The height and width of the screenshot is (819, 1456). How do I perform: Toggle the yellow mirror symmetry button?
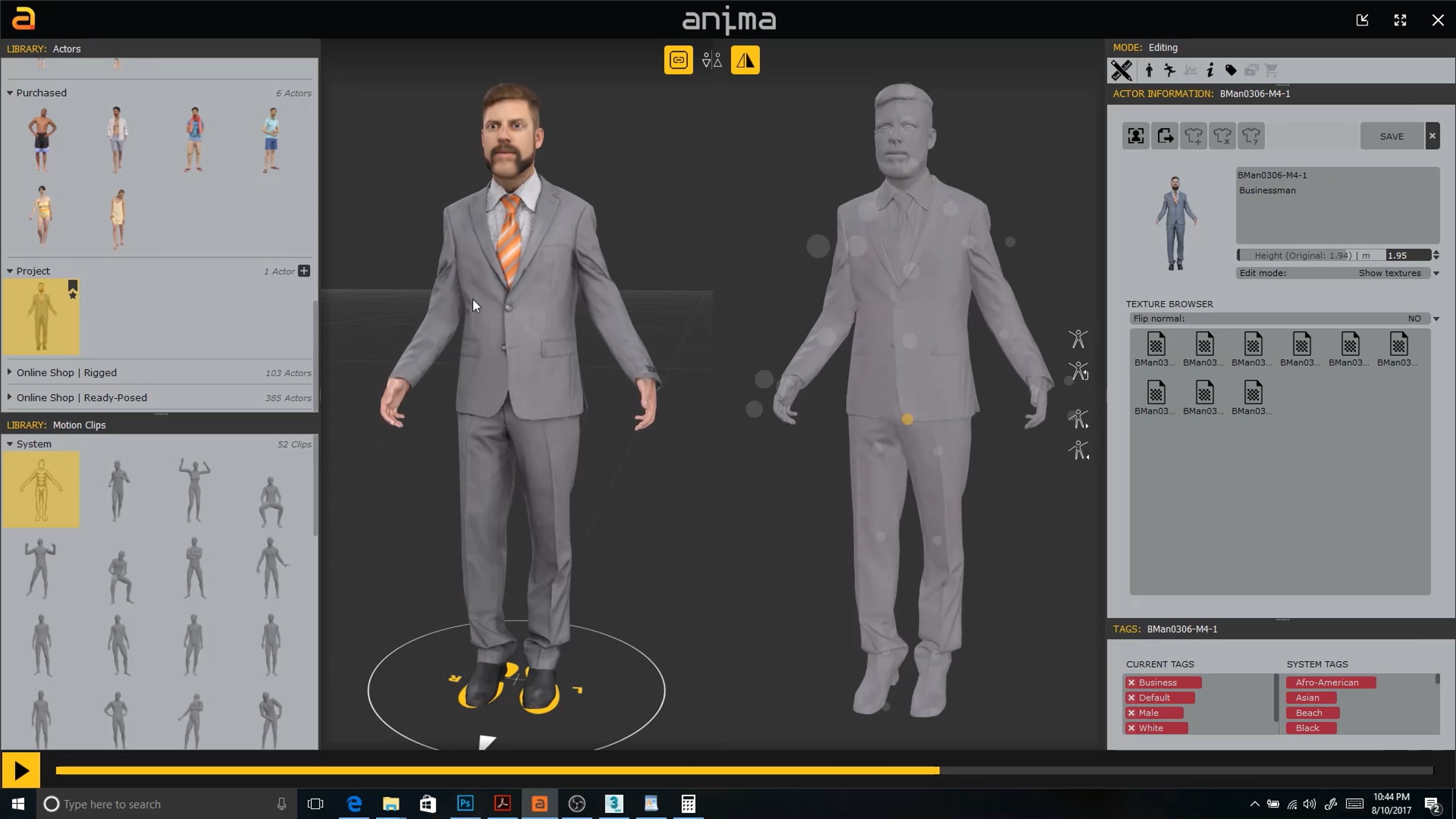point(745,60)
